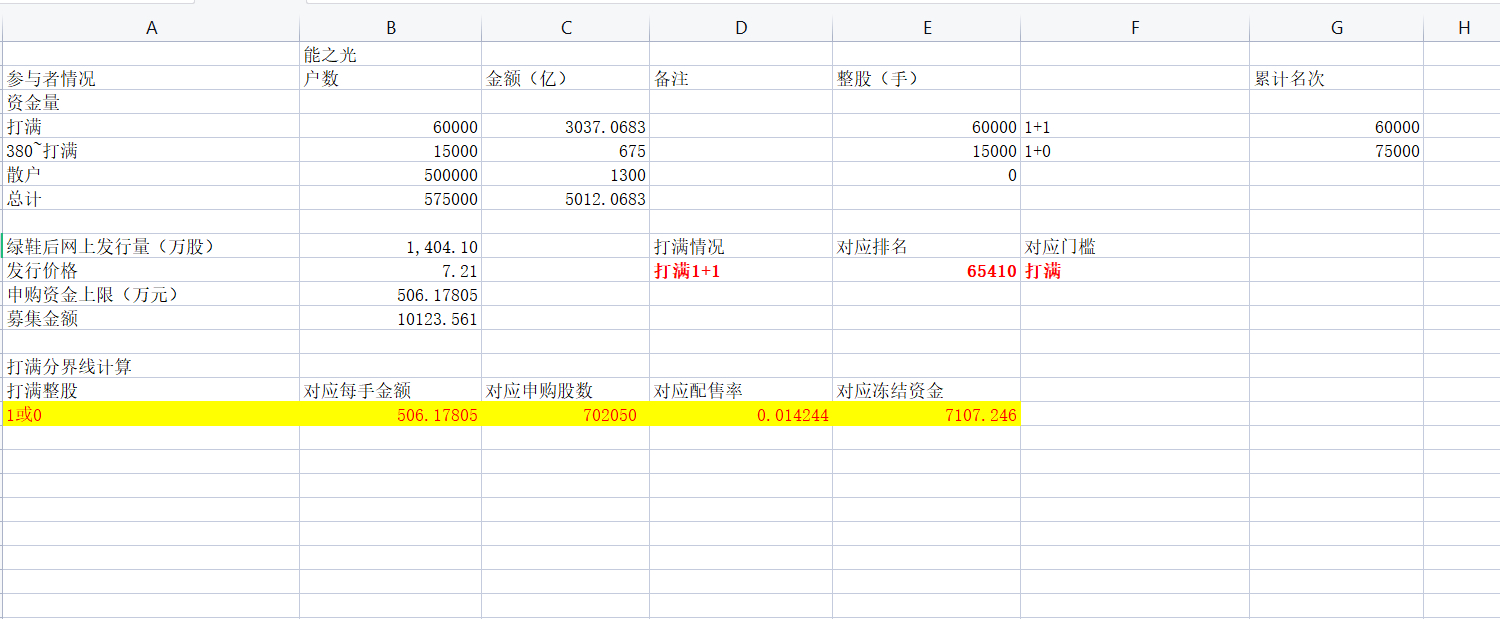
Task: Click the red 打满 cell in column F
Action: pyautogui.click(x=1135, y=271)
